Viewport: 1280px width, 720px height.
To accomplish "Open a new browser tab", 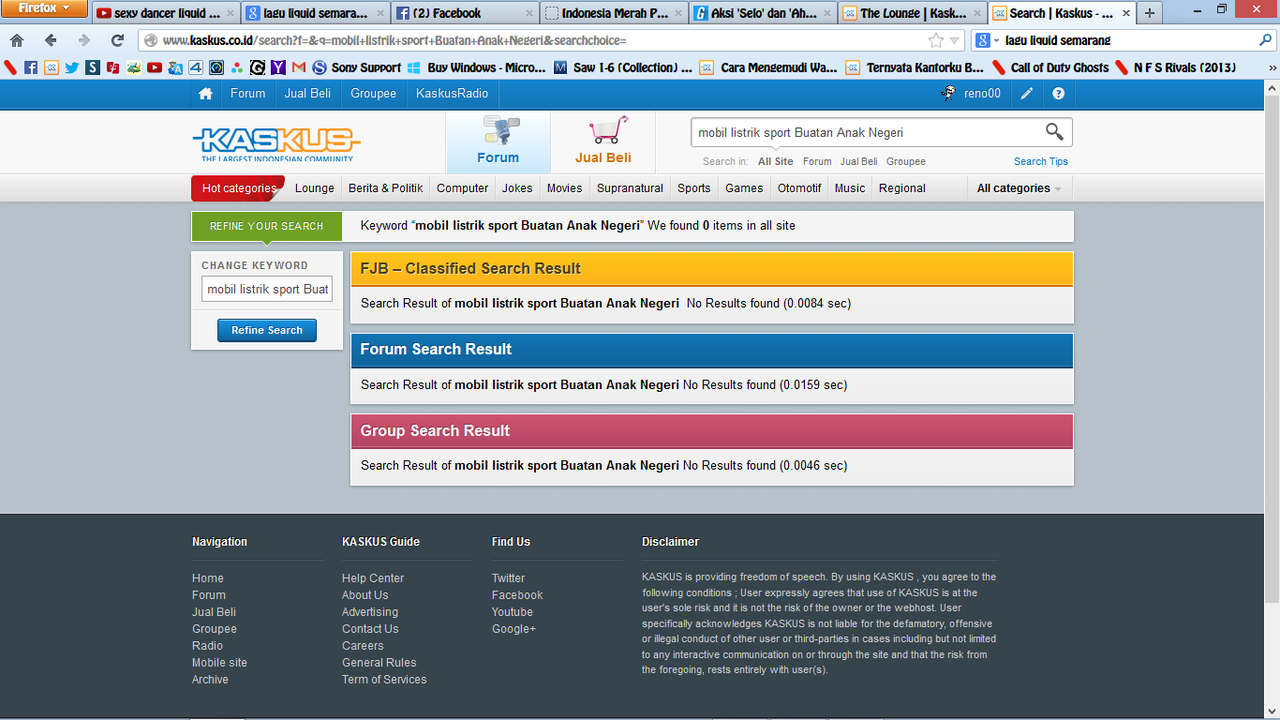I will point(1150,13).
